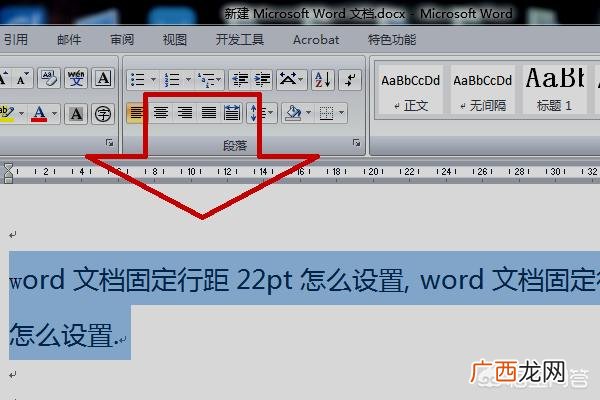
Task: Toggle Show/Hide paragraph marks
Action: pyautogui.click(x=350, y=80)
